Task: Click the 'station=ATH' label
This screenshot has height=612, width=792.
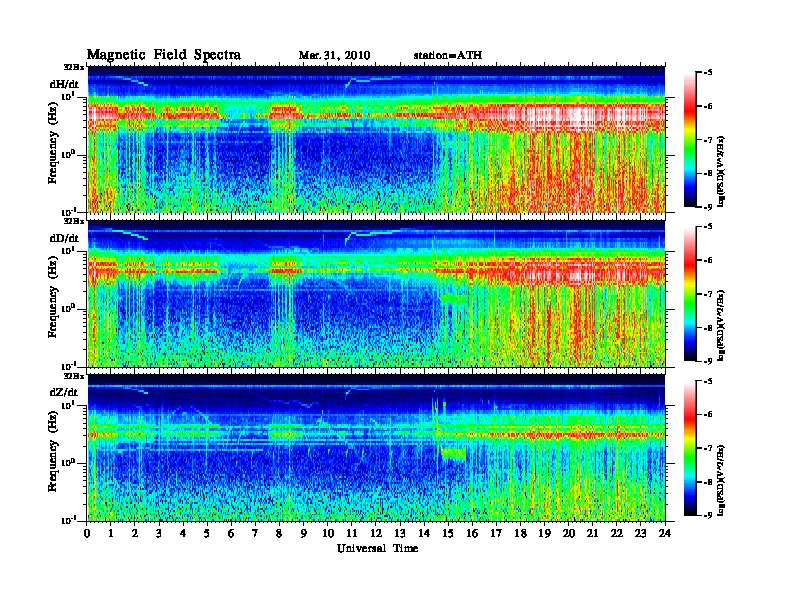Action: pyautogui.click(x=448, y=56)
